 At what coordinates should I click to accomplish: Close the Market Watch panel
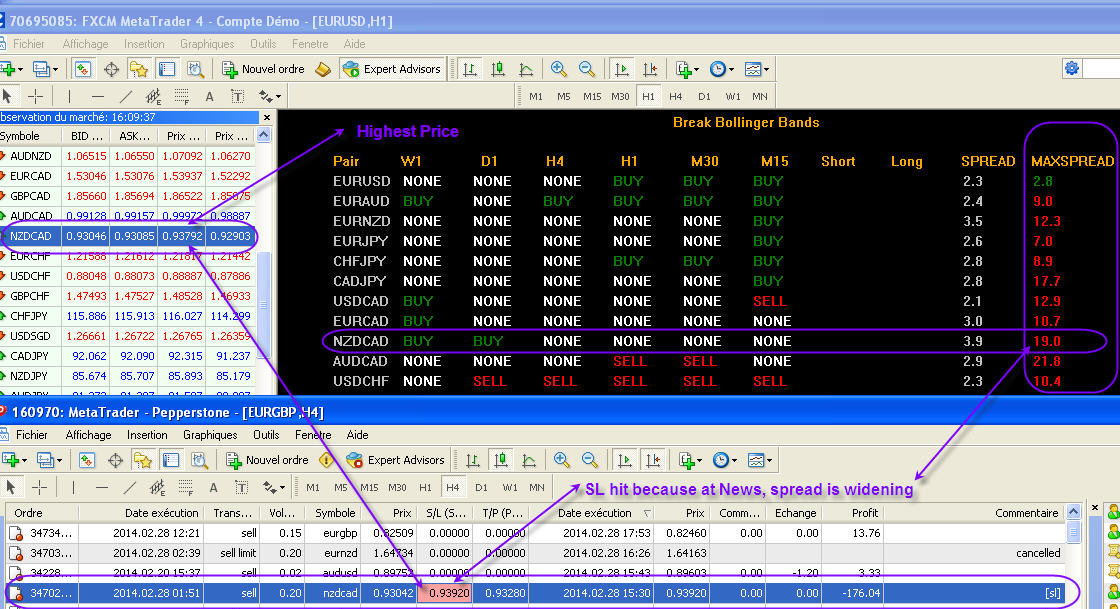point(267,117)
